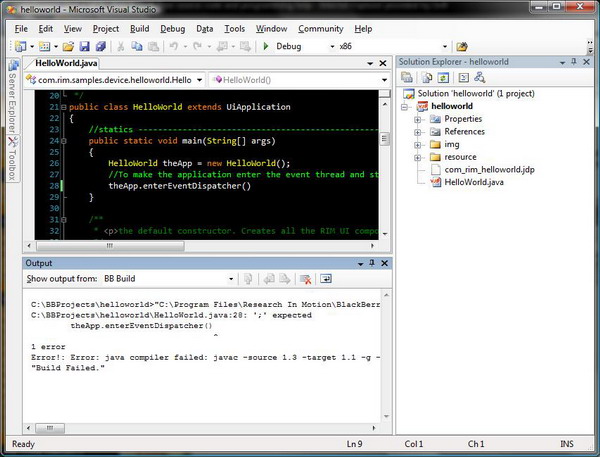Expand the References node in Solution Explorer

417,132
